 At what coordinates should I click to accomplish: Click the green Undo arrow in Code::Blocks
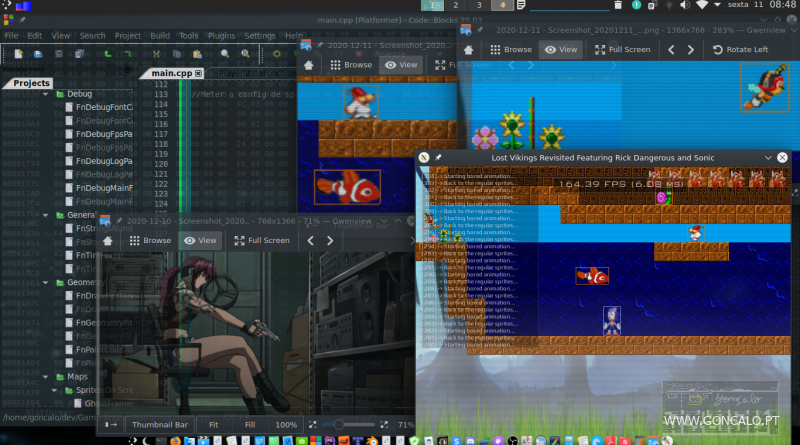click(x=108, y=54)
